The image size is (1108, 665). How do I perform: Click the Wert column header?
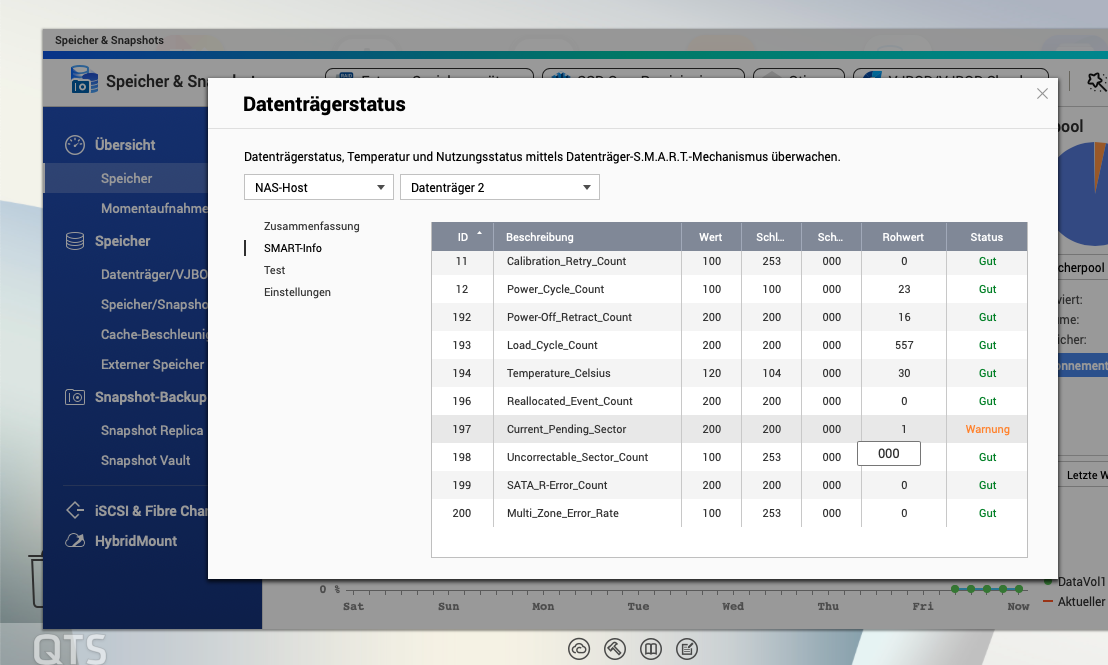coord(711,237)
